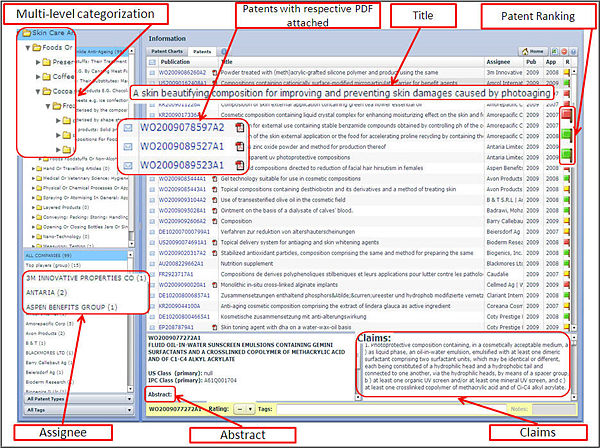Click company list scrollbar down arrow
The width and height of the screenshot is (600, 448).
pyautogui.click(x=130, y=389)
